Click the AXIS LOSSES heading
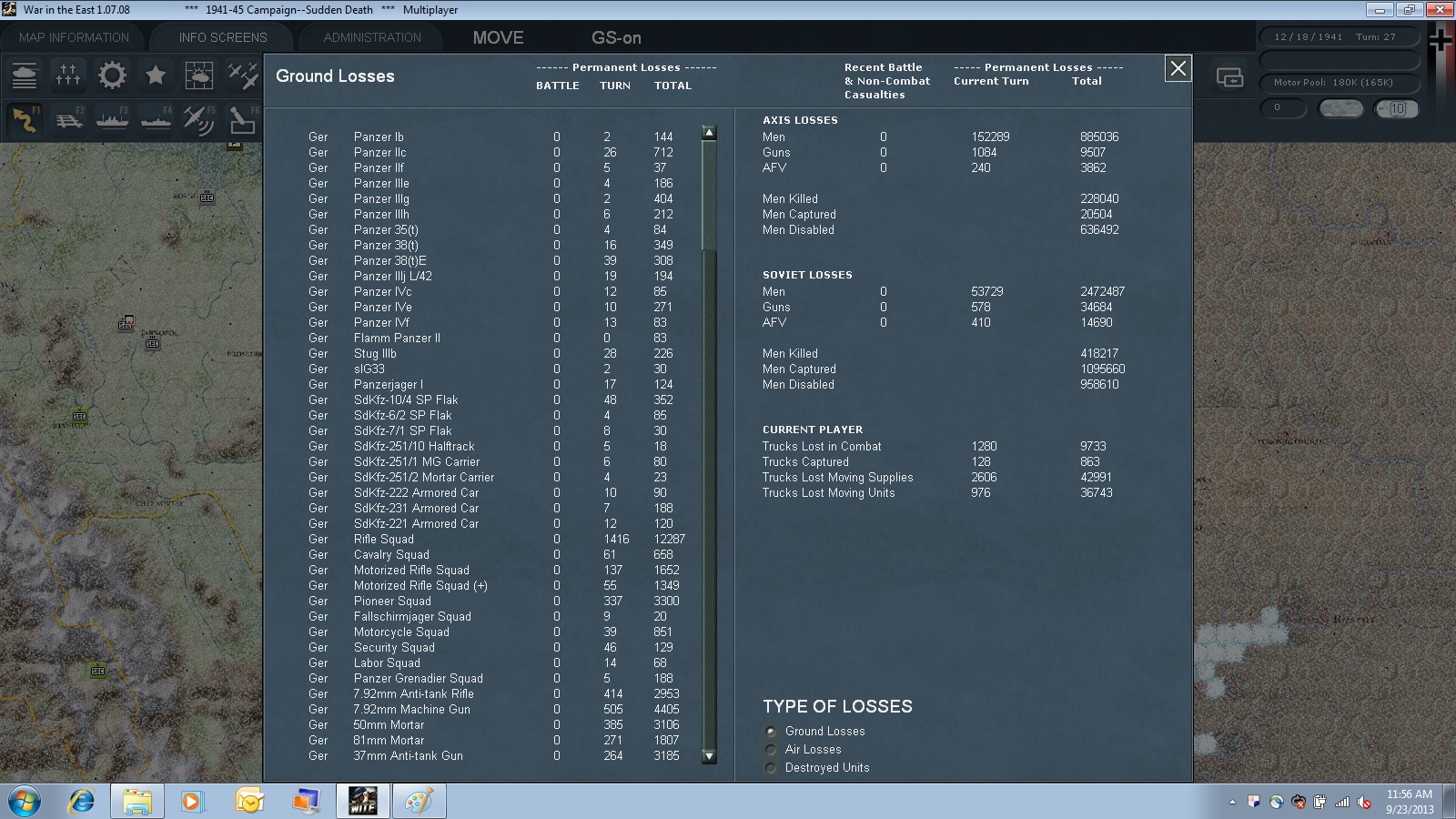1456x819 pixels. [800, 120]
